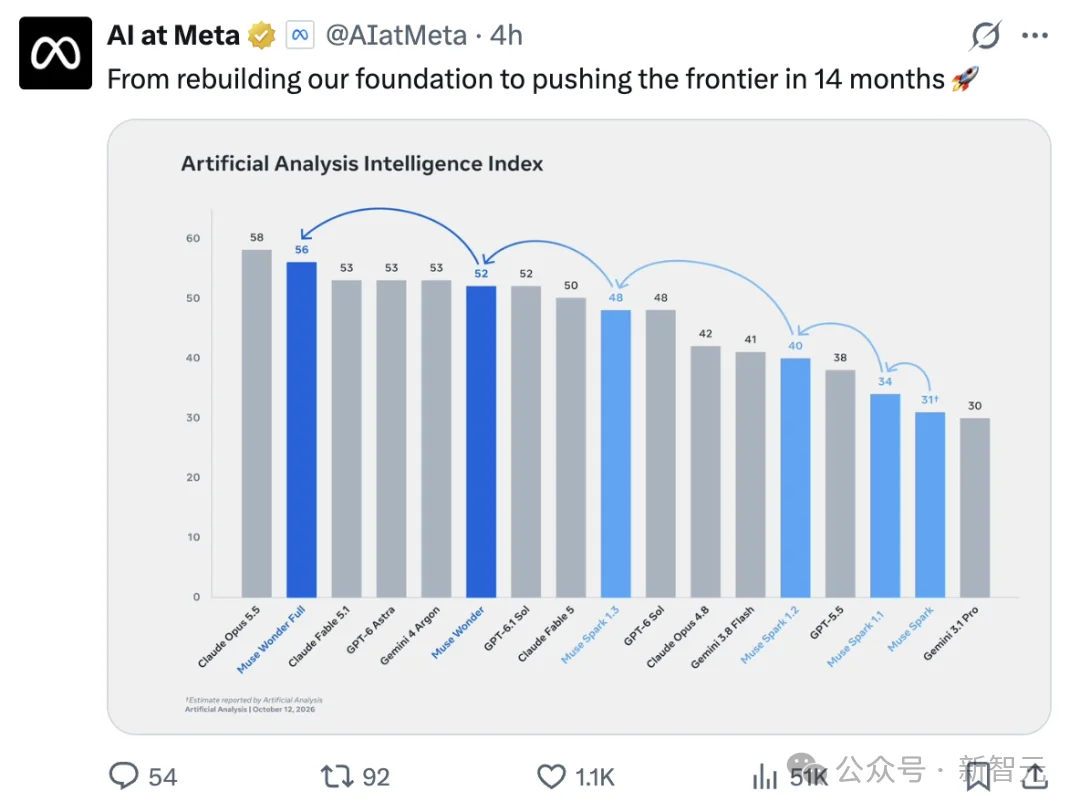Open the chart image thumbnail
This screenshot has width=1080, height=812.
[x=579, y=427]
